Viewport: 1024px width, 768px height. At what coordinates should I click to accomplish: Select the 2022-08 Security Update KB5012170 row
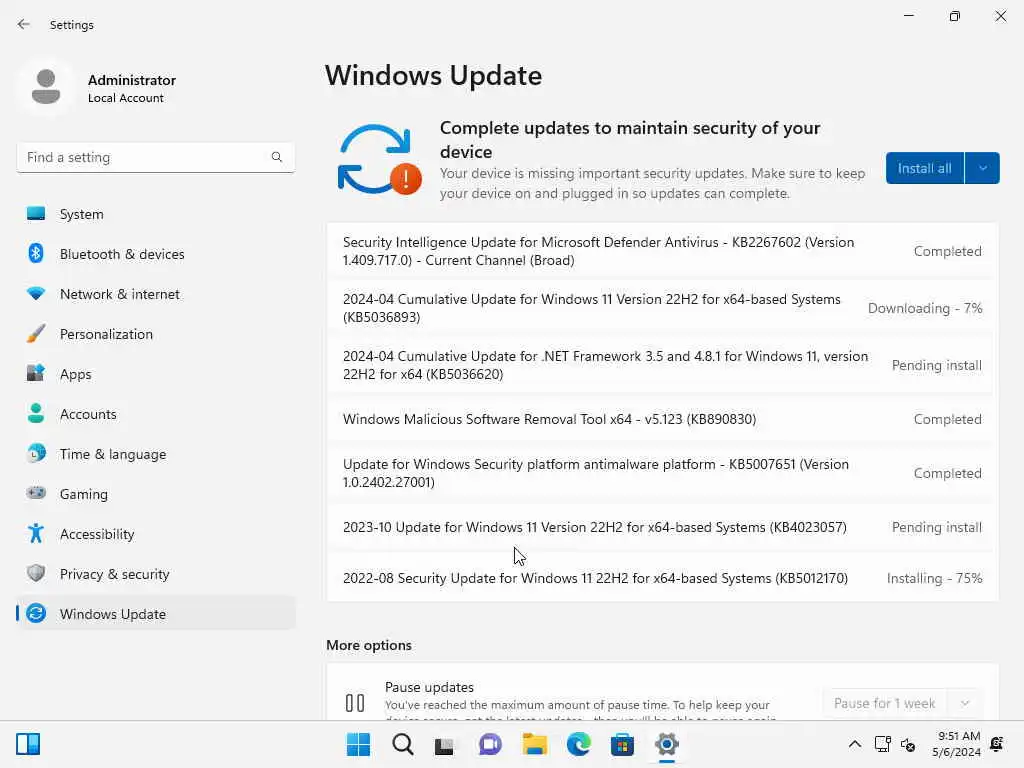coord(662,578)
